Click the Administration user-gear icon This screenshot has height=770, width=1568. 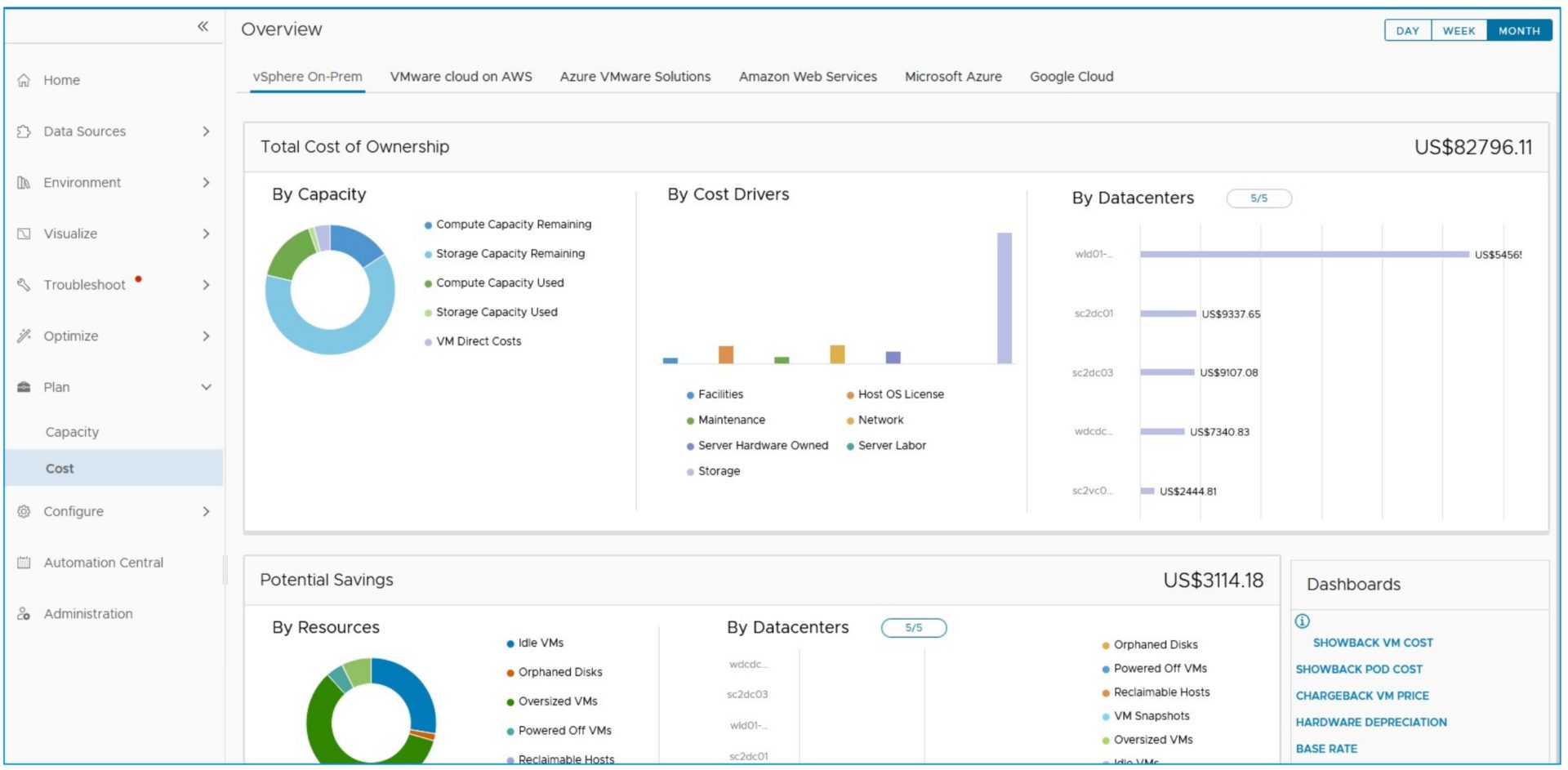(x=24, y=614)
